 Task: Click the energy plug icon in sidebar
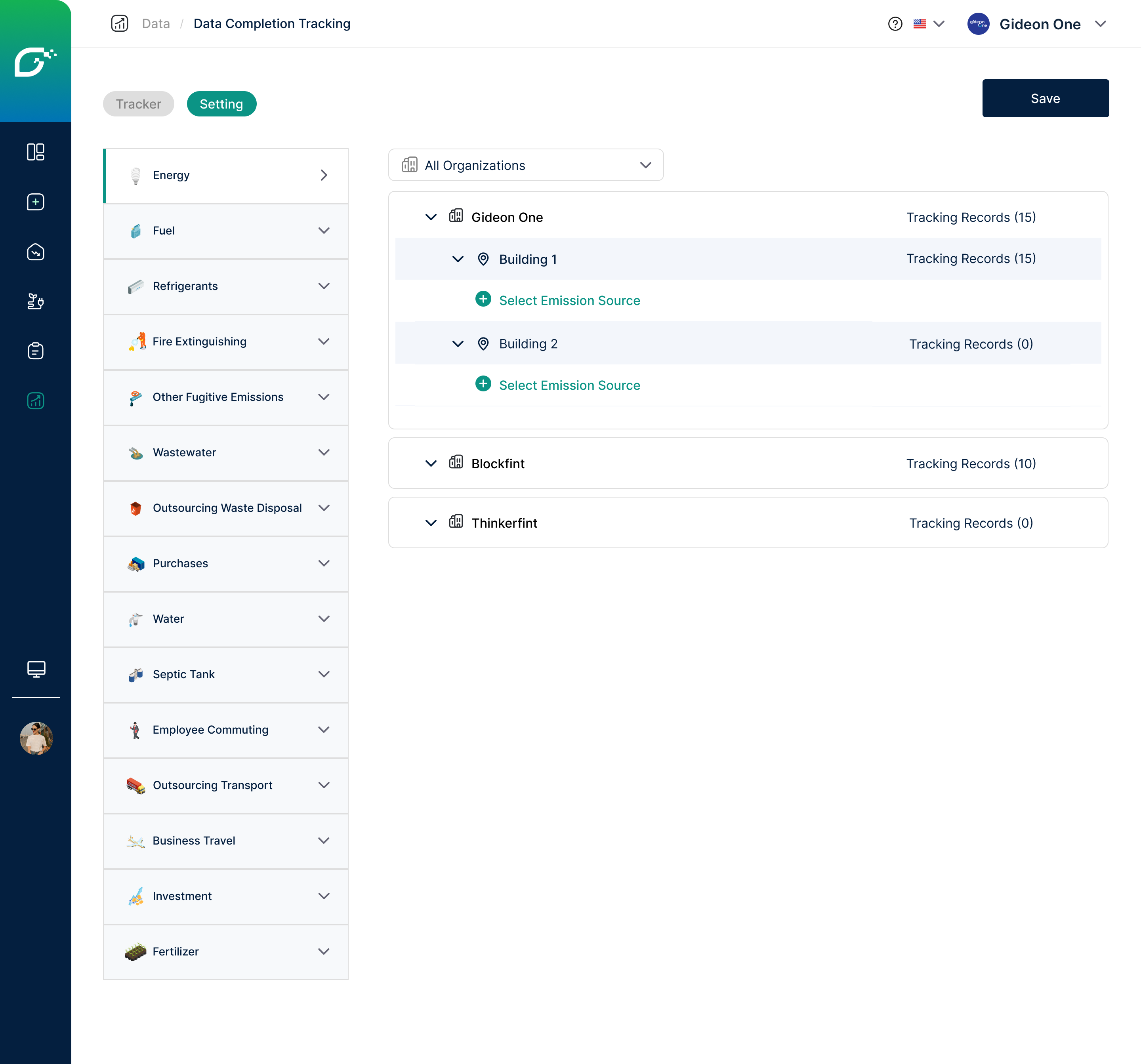point(36,301)
